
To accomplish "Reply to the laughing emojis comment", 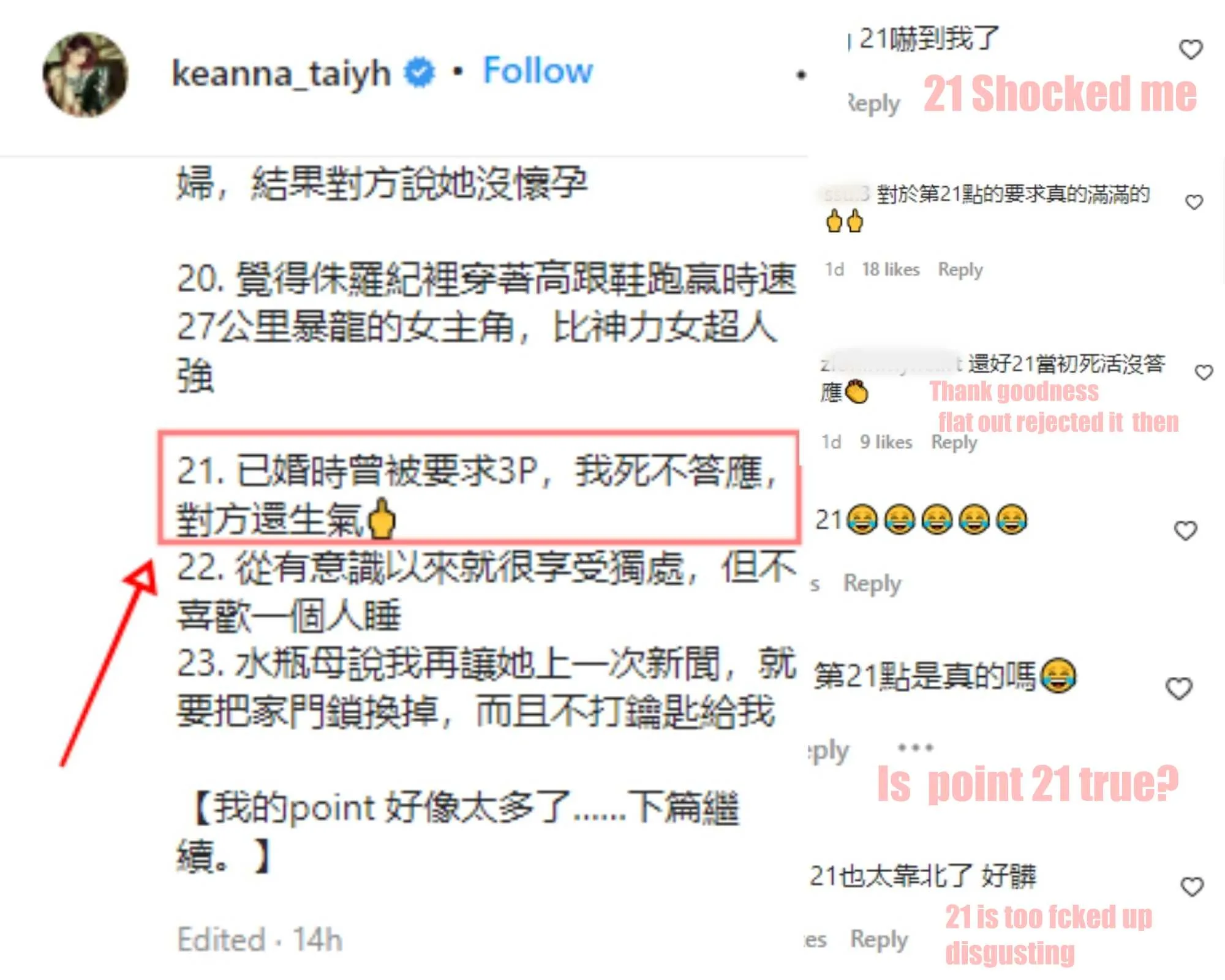I will [x=872, y=584].
